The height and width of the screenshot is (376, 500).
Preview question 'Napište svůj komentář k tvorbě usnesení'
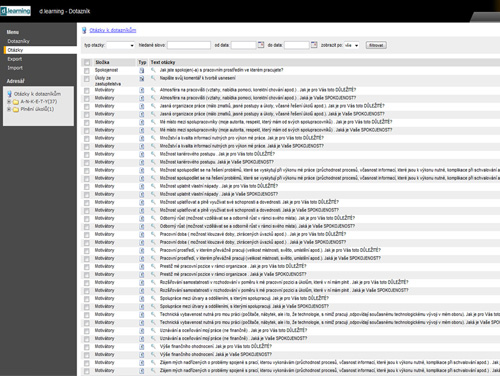click(153, 78)
